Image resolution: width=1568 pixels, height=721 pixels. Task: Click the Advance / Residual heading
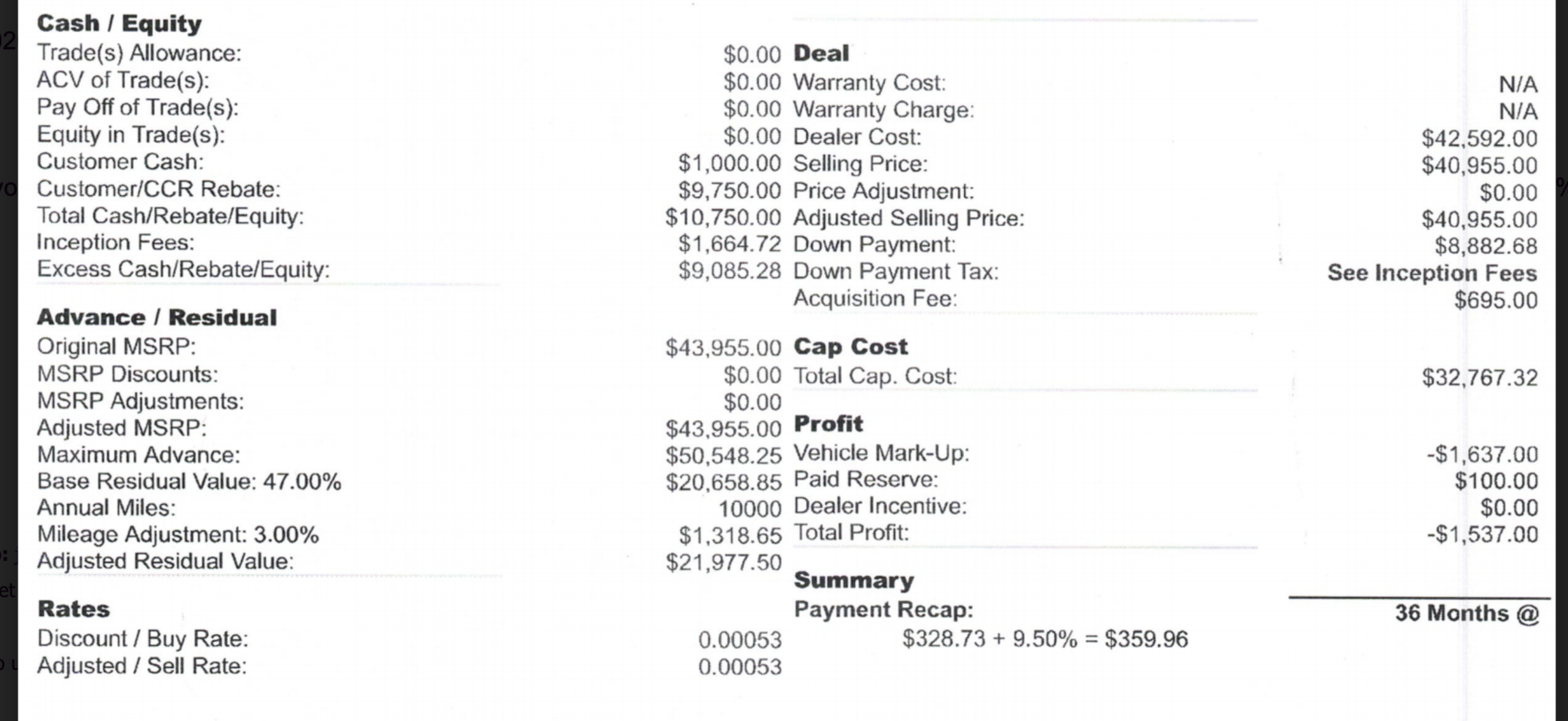tap(156, 318)
